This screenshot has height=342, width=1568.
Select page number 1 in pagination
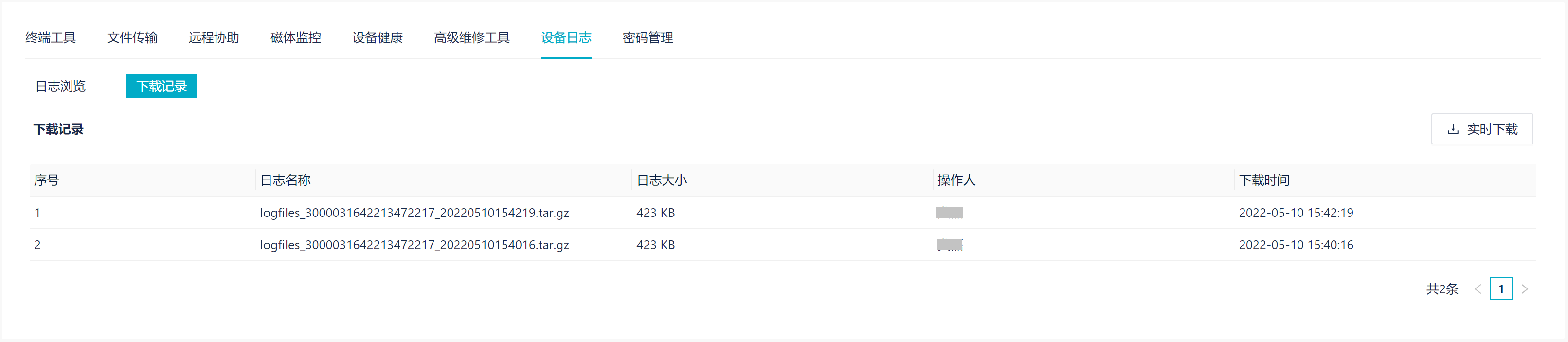(x=1502, y=288)
